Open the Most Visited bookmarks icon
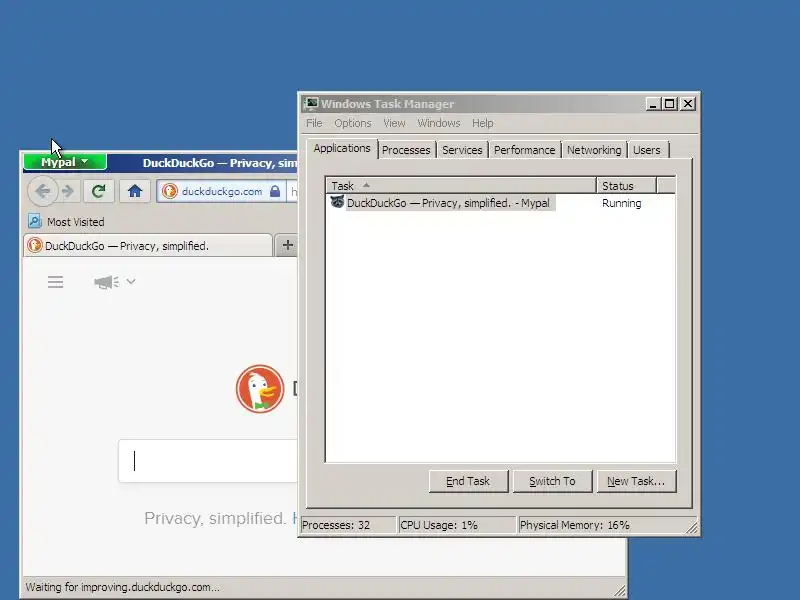The width and height of the screenshot is (800, 600). (x=35, y=221)
